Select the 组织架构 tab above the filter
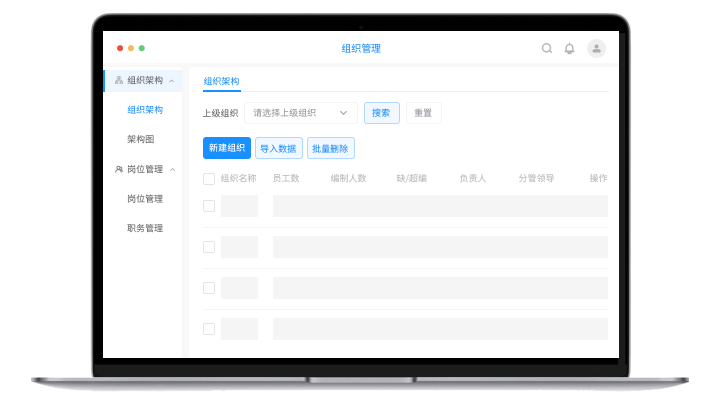The image size is (720, 405). [x=221, y=82]
